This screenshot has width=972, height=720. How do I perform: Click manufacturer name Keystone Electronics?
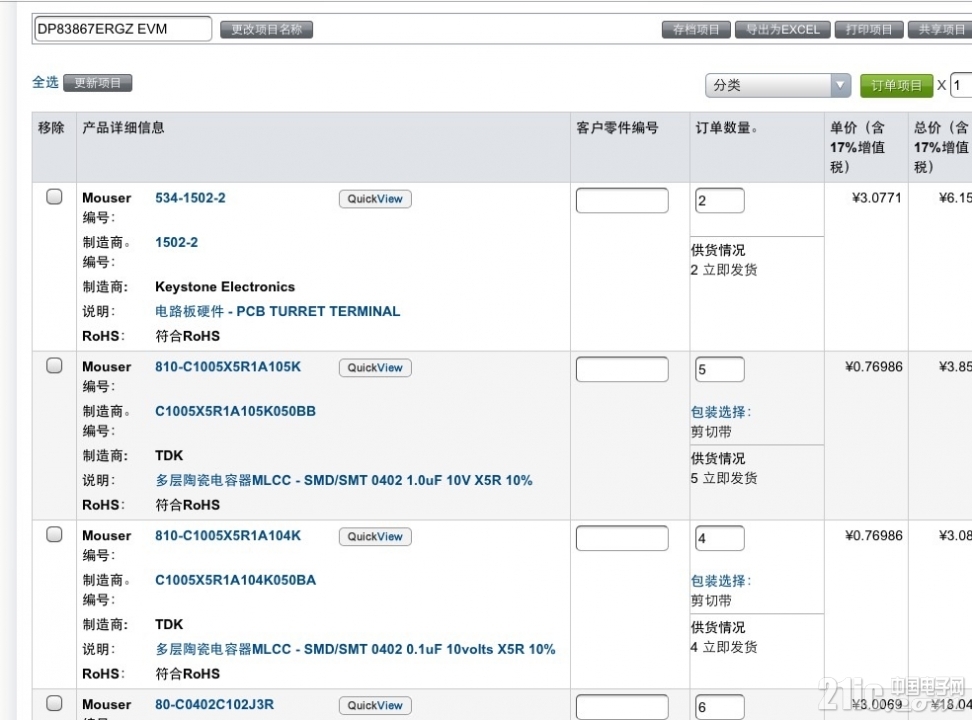[x=225, y=287]
